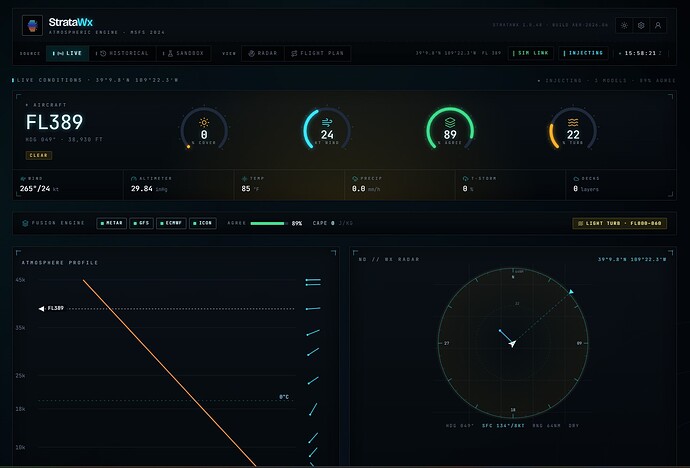
Task: Toggle the GFS model source
Action: pos(141,223)
